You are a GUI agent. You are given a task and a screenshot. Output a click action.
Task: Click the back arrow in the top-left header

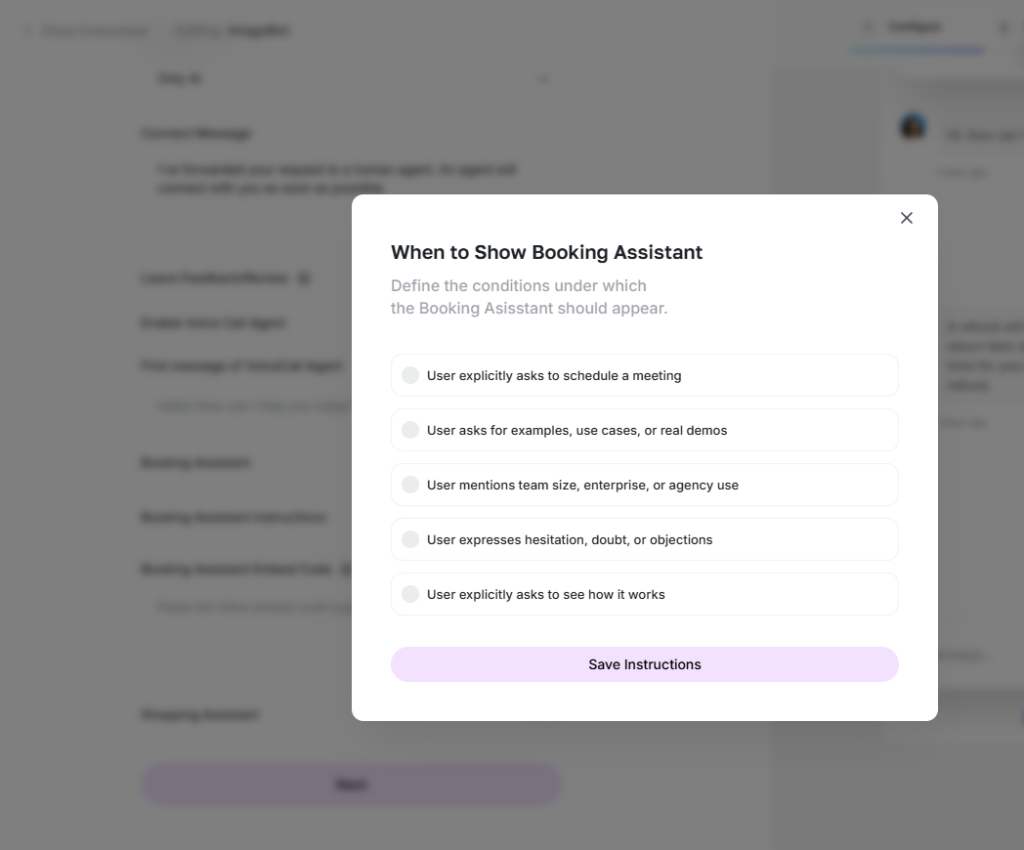click(x=27, y=31)
